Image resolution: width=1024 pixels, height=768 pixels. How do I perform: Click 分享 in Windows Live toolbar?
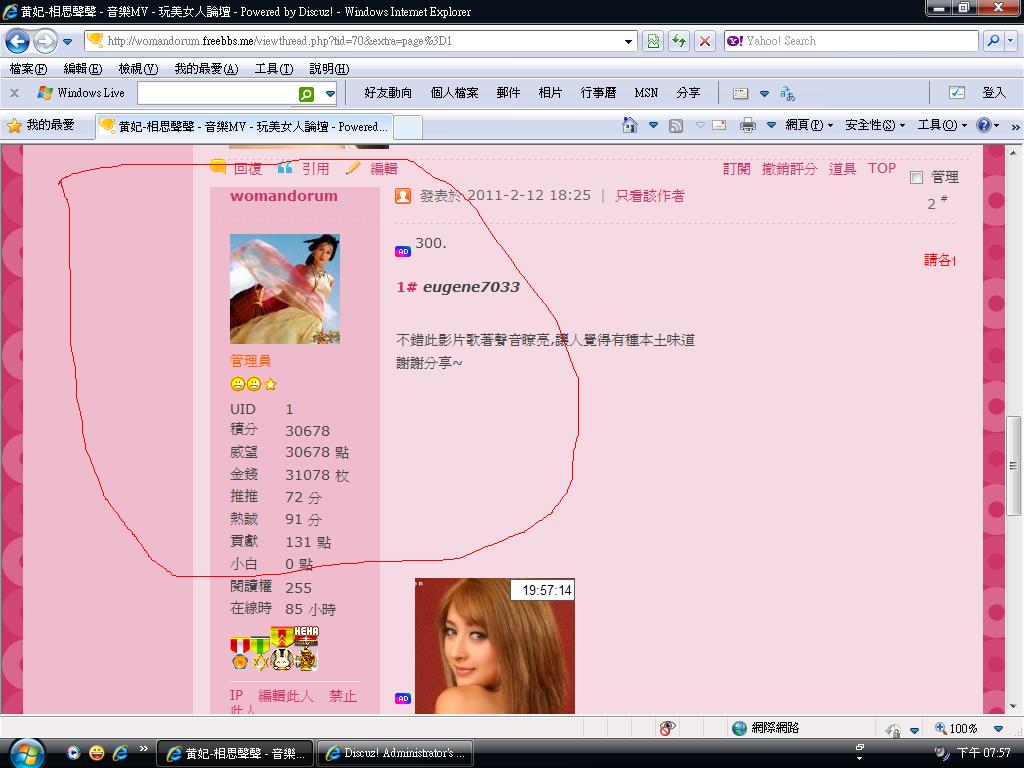[688, 93]
